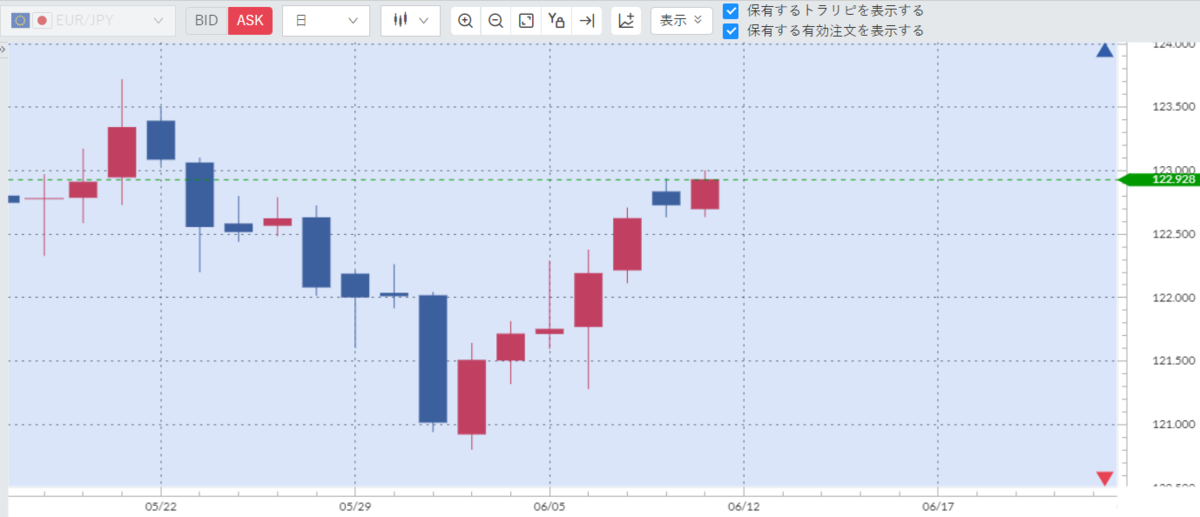The width and height of the screenshot is (1200, 517).
Task: Click the 122.000 price axis label
Action: click(x=1174, y=298)
